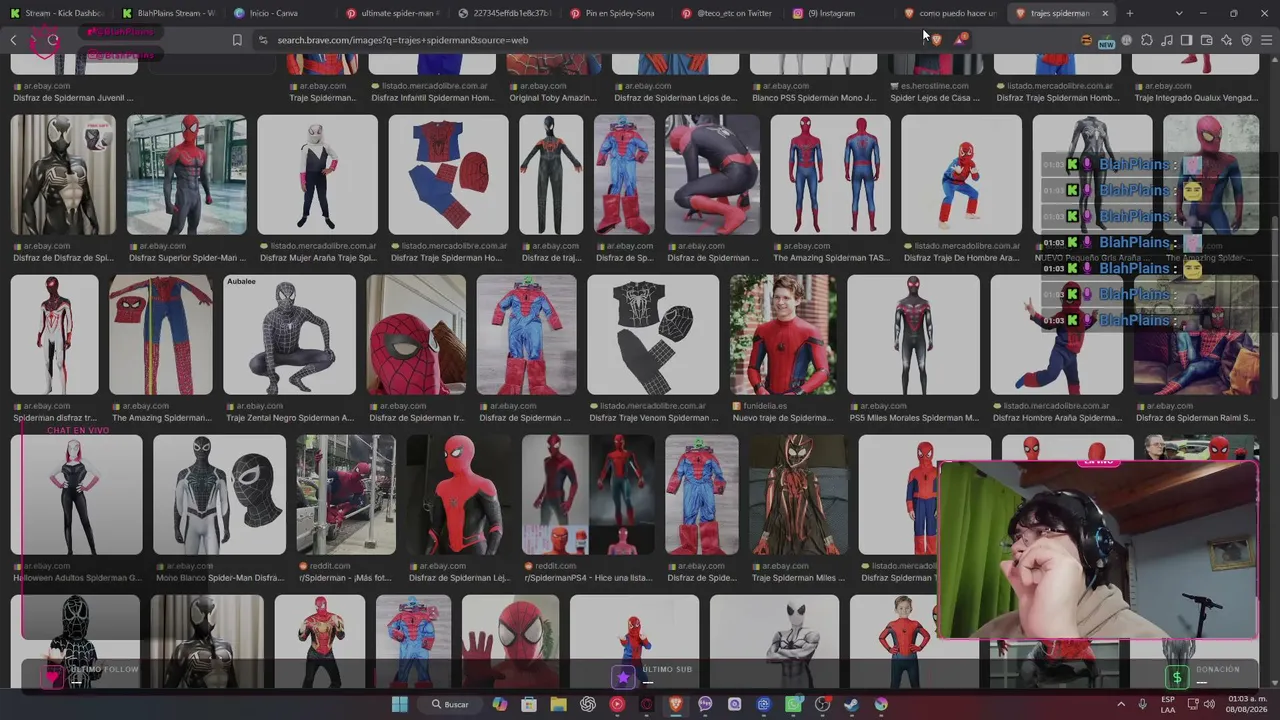View The Amazing Spiderman TAS front-back image

(830, 175)
